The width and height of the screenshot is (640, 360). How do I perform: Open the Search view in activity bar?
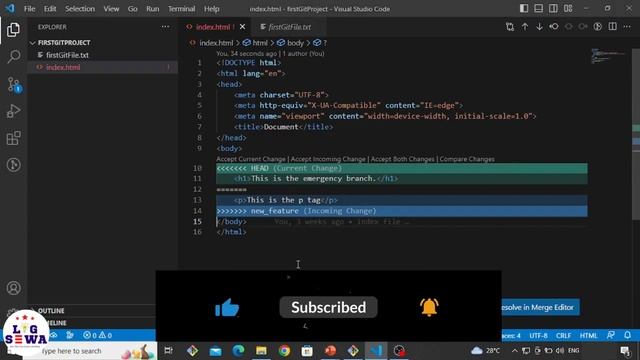[13, 57]
